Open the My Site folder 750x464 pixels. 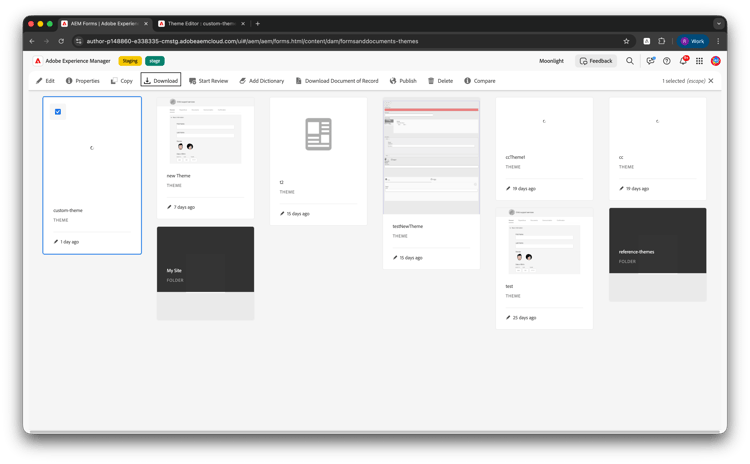click(x=206, y=273)
